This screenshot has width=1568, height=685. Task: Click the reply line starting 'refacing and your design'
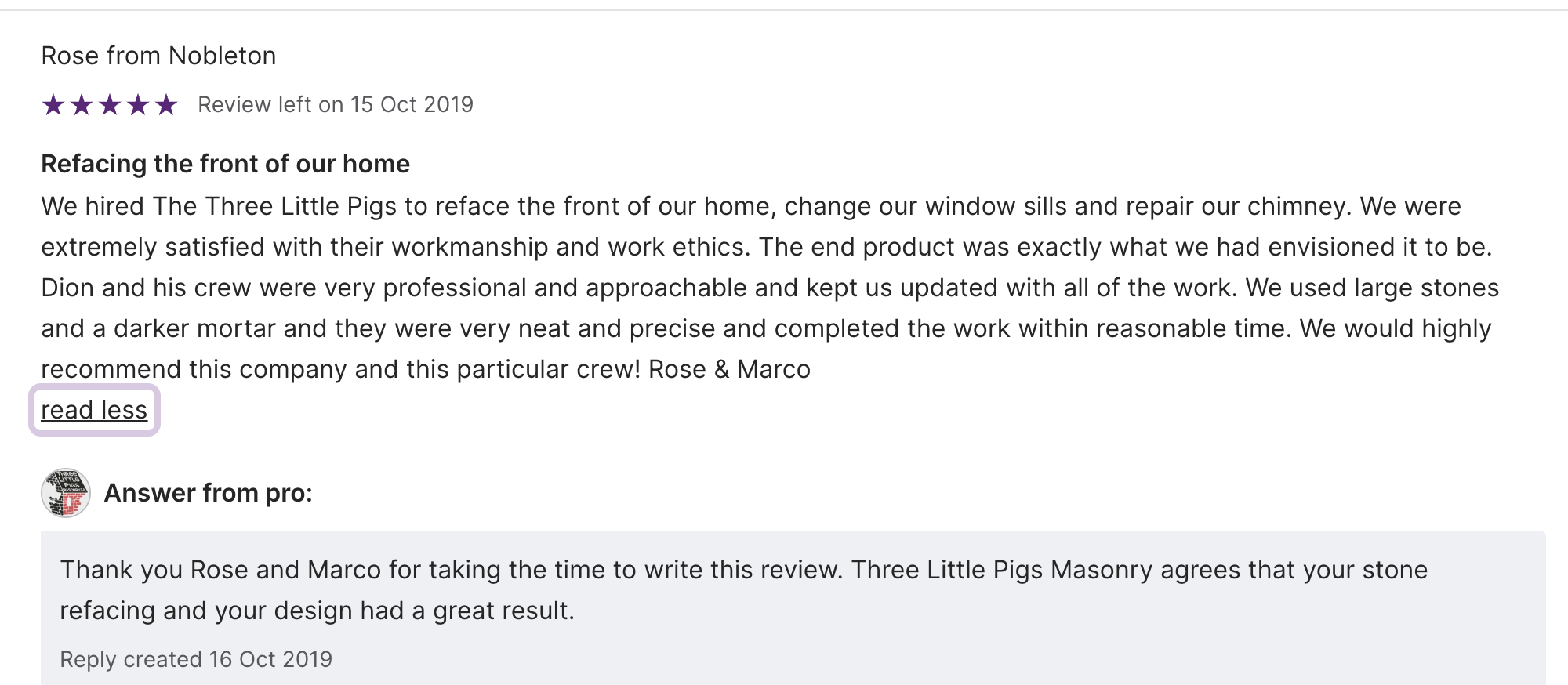(x=317, y=611)
